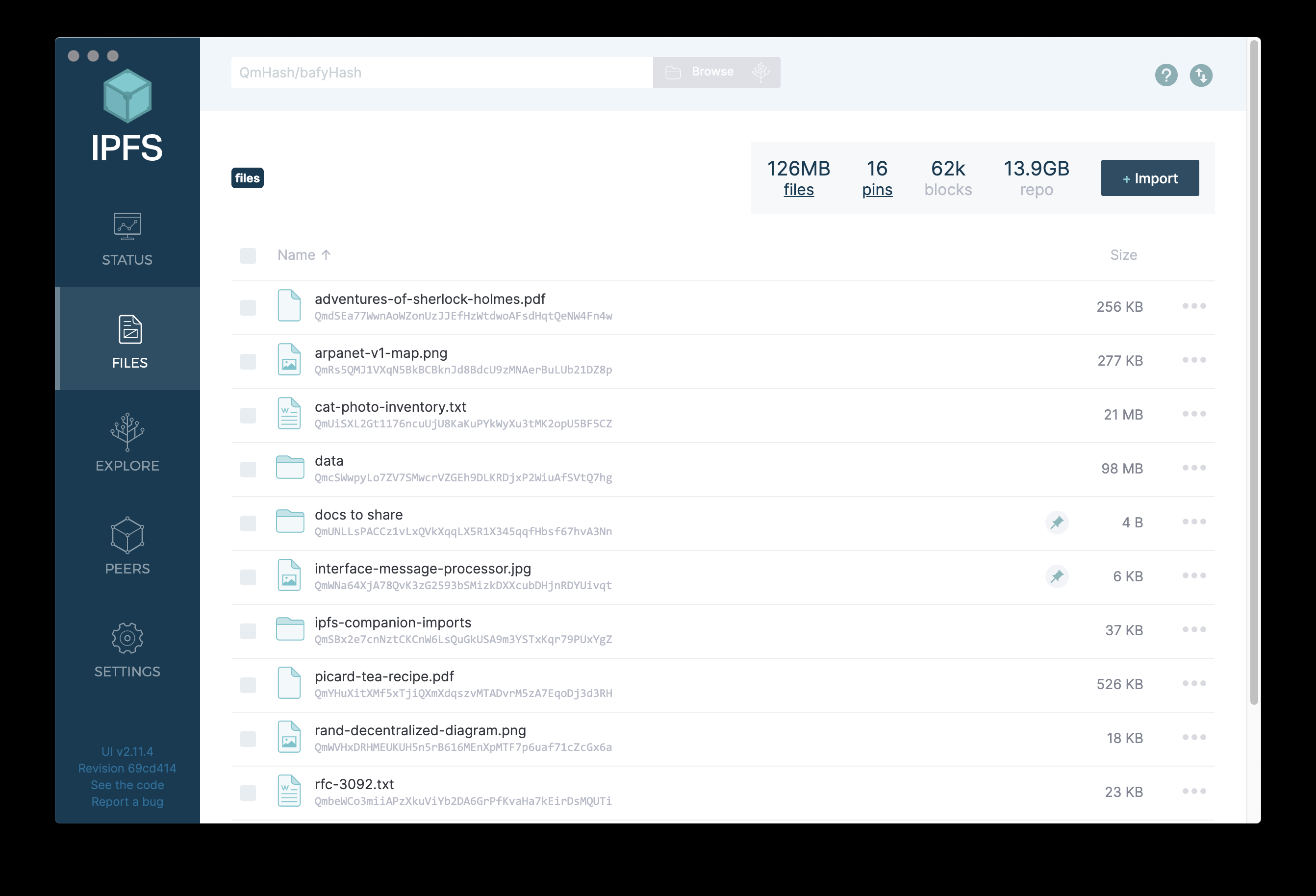The height and width of the screenshot is (896, 1316).
Task: Click the ipfs-companion-imports folder icon
Action: pyautogui.click(x=290, y=629)
